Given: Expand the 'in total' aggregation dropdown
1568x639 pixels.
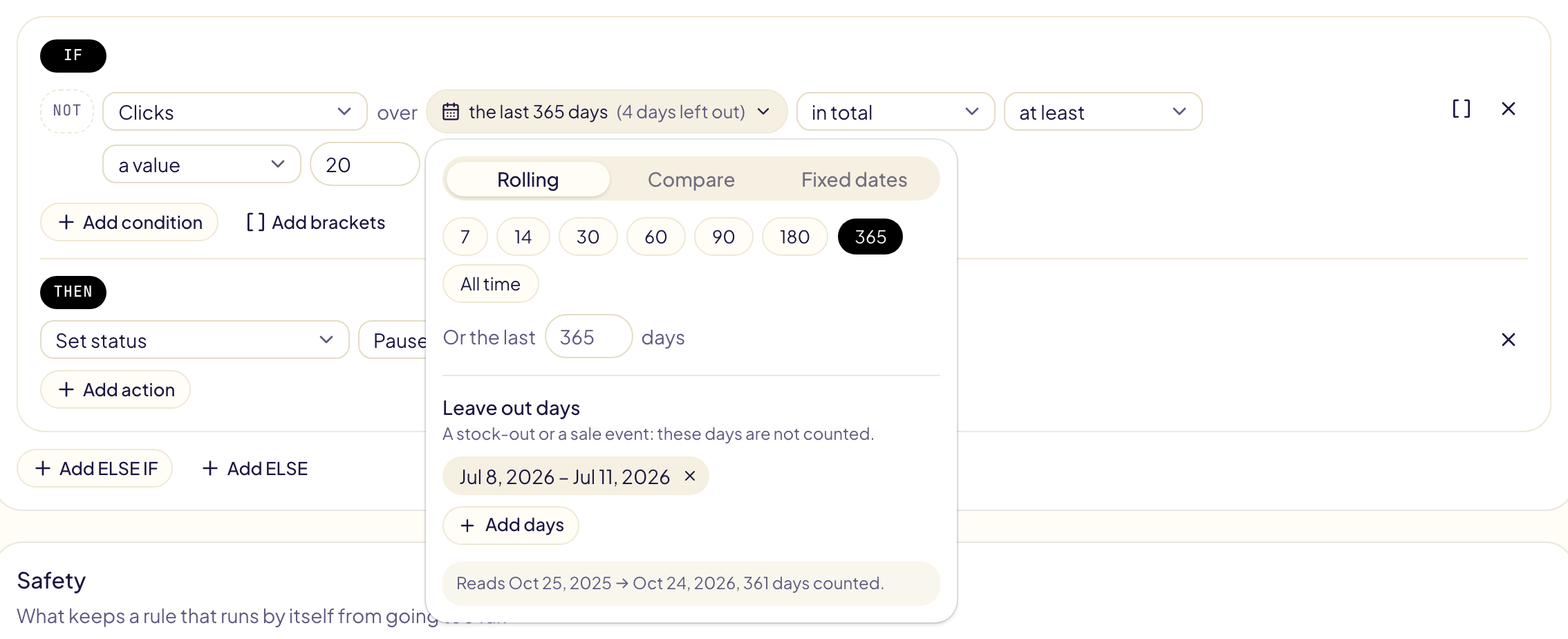Looking at the screenshot, I should tap(895, 112).
